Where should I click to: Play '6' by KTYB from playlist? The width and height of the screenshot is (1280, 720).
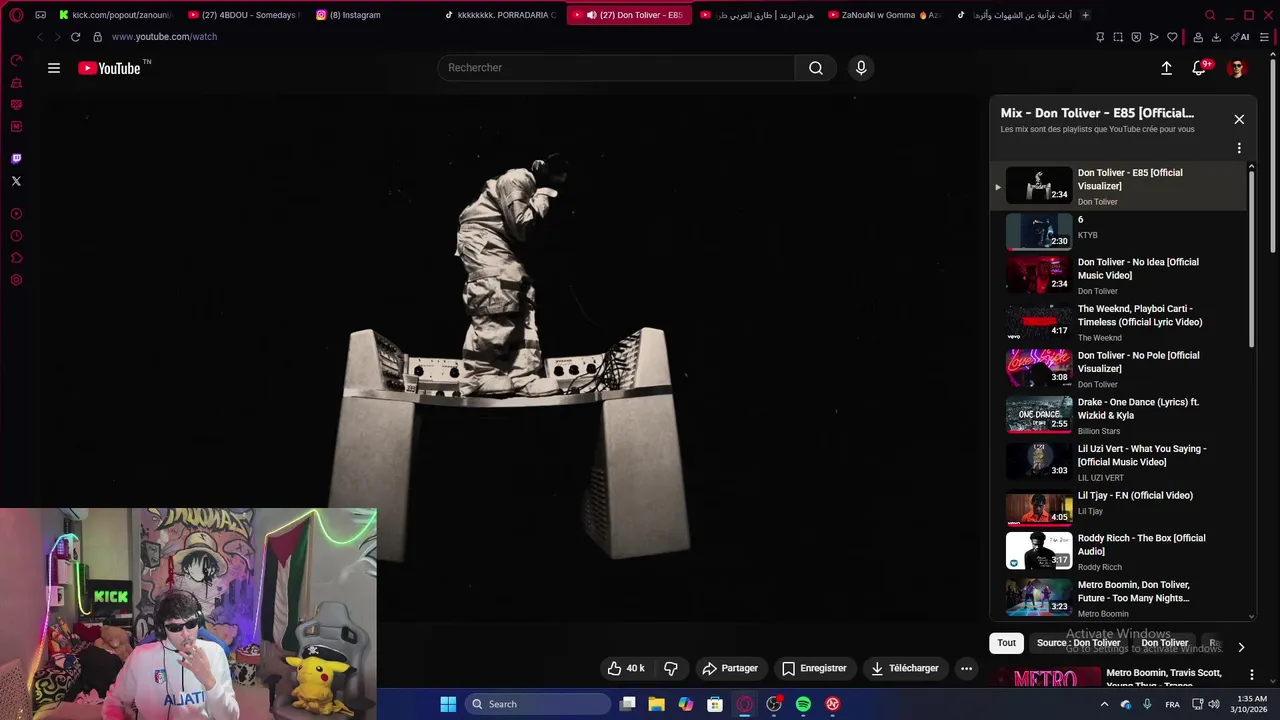[x=1118, y=229]
